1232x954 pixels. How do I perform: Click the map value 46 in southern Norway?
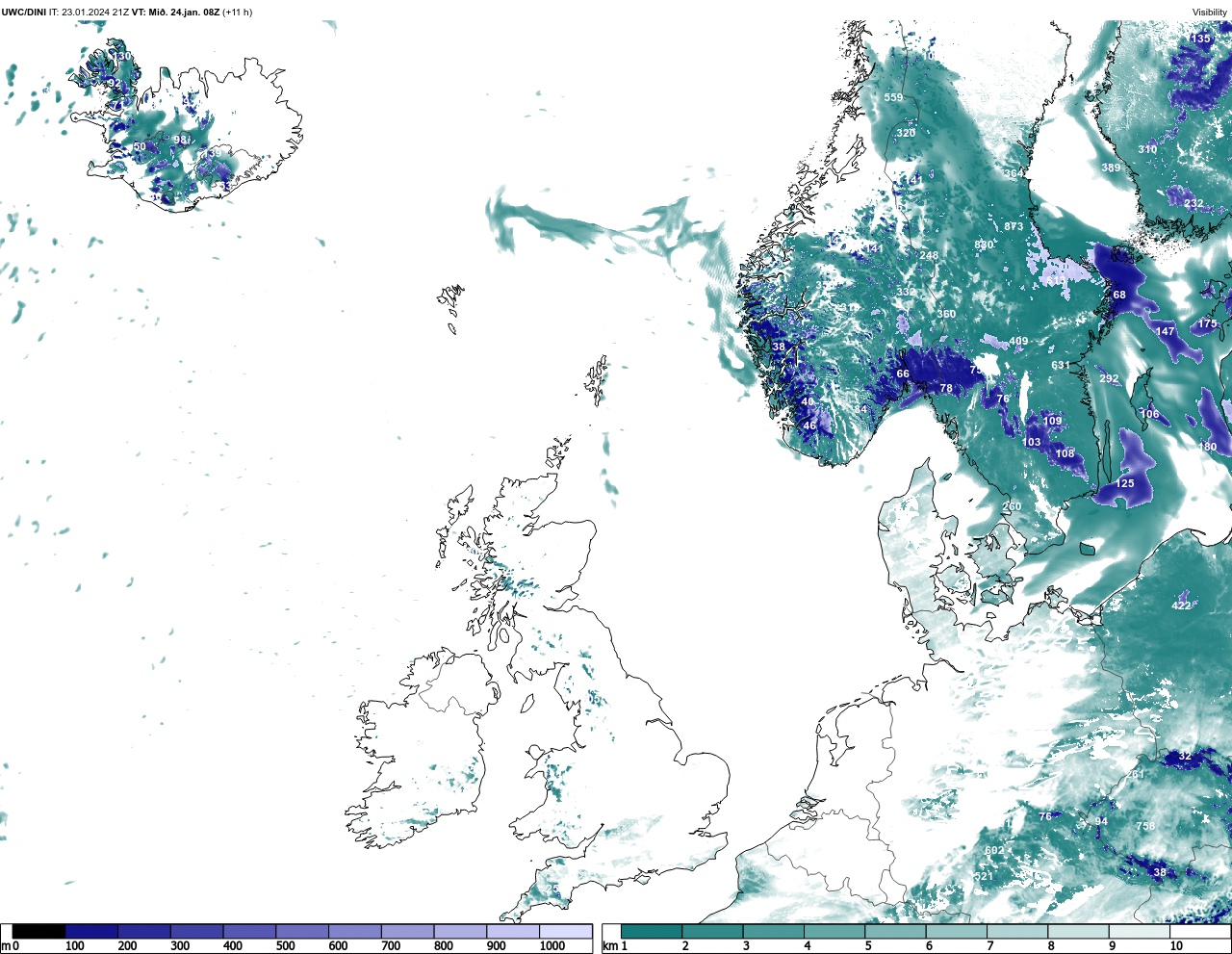click(809, 425)
